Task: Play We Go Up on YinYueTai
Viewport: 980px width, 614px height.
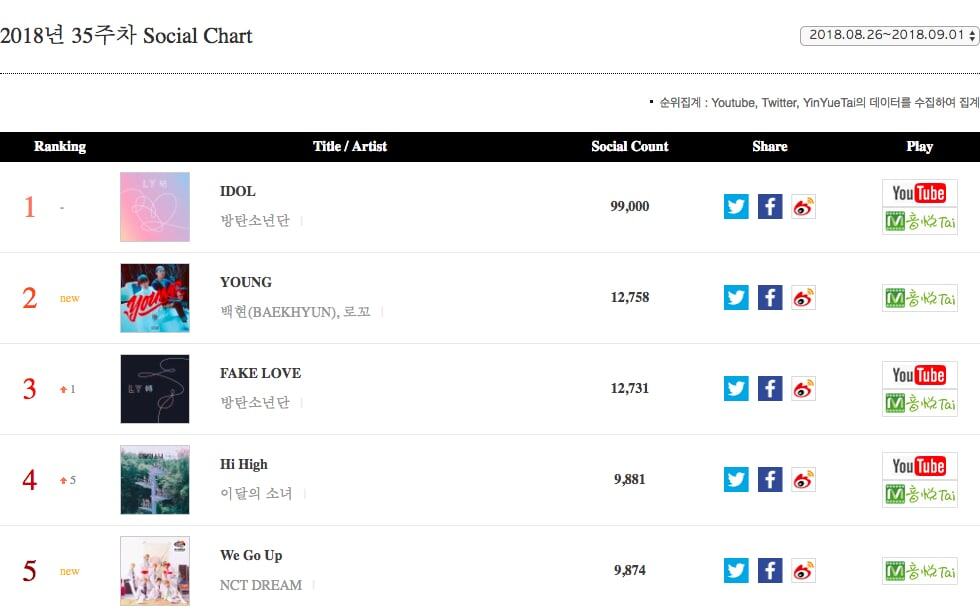Action: coord(919,571)
